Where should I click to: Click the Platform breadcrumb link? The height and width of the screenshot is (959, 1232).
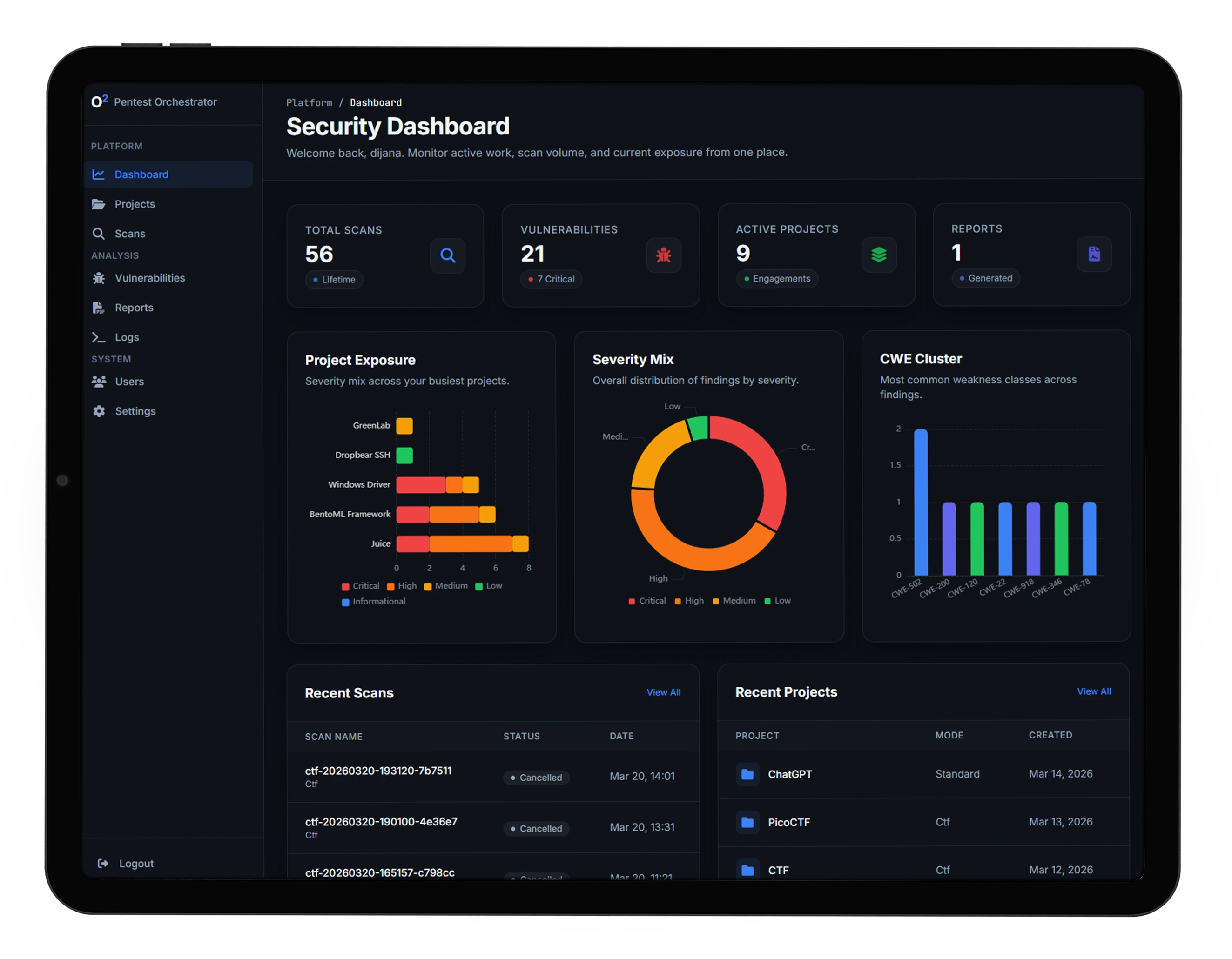(309, 103)
